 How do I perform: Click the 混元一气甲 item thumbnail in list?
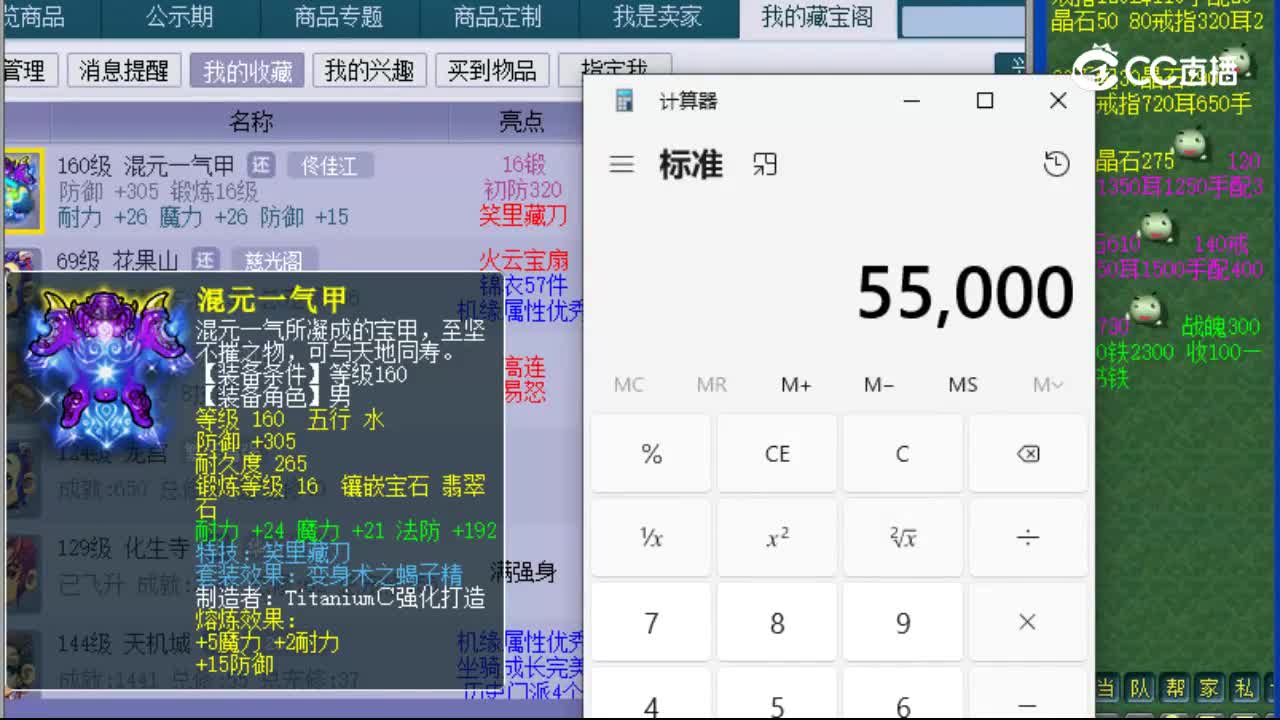pyautogui.click(x=21, y=191)
